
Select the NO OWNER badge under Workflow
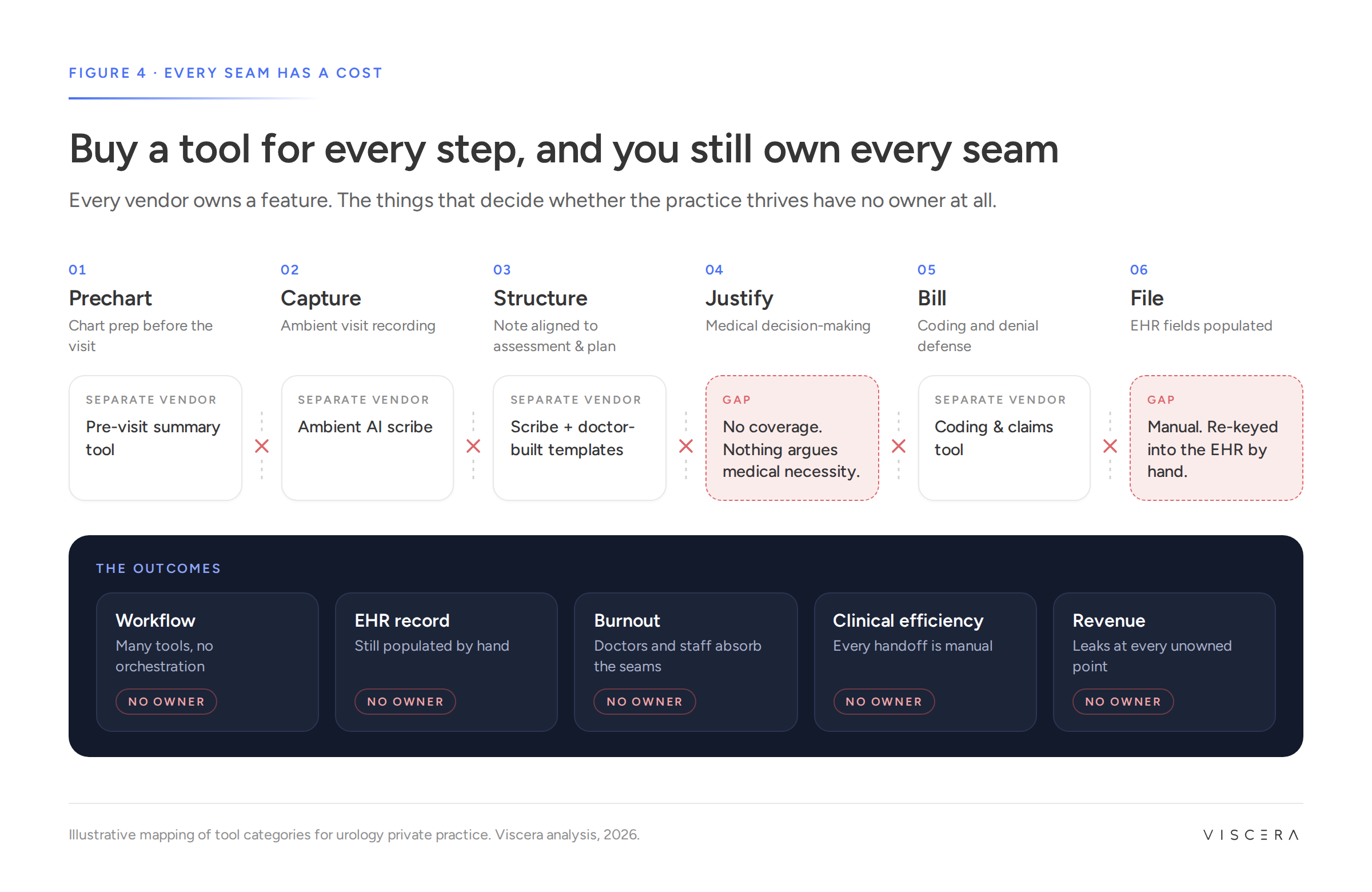(166, 701)
